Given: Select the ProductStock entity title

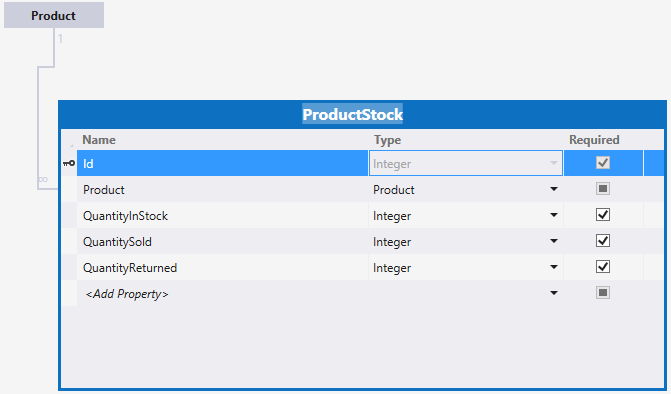Looking at the screenshot, I should click(353, 114).
